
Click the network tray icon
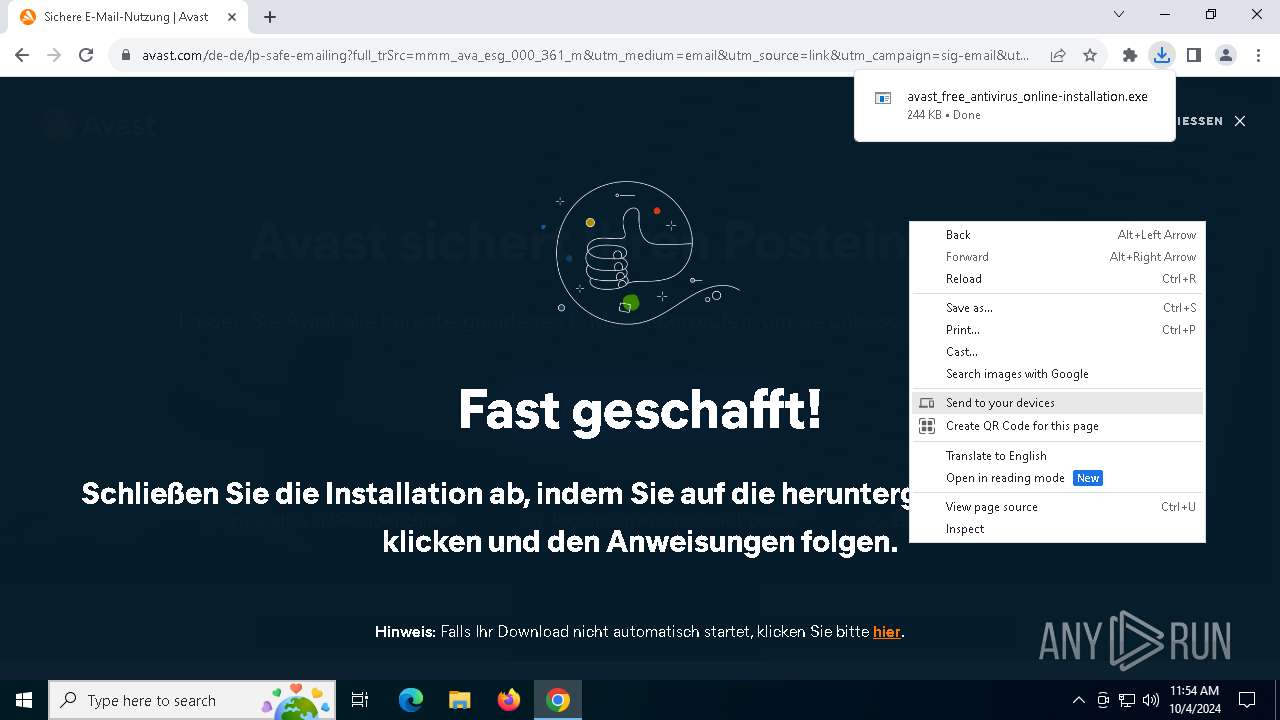point(1127,700)
